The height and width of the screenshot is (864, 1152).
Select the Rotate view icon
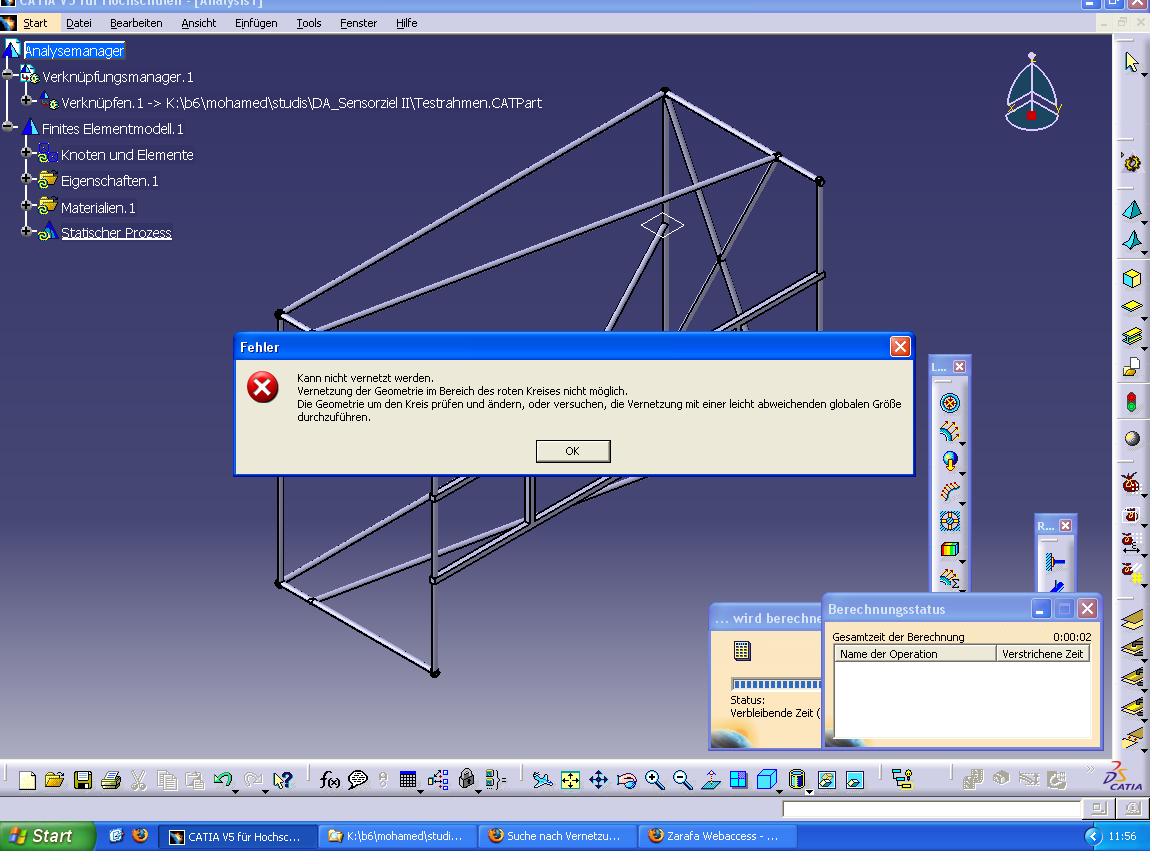pos(626,780)
